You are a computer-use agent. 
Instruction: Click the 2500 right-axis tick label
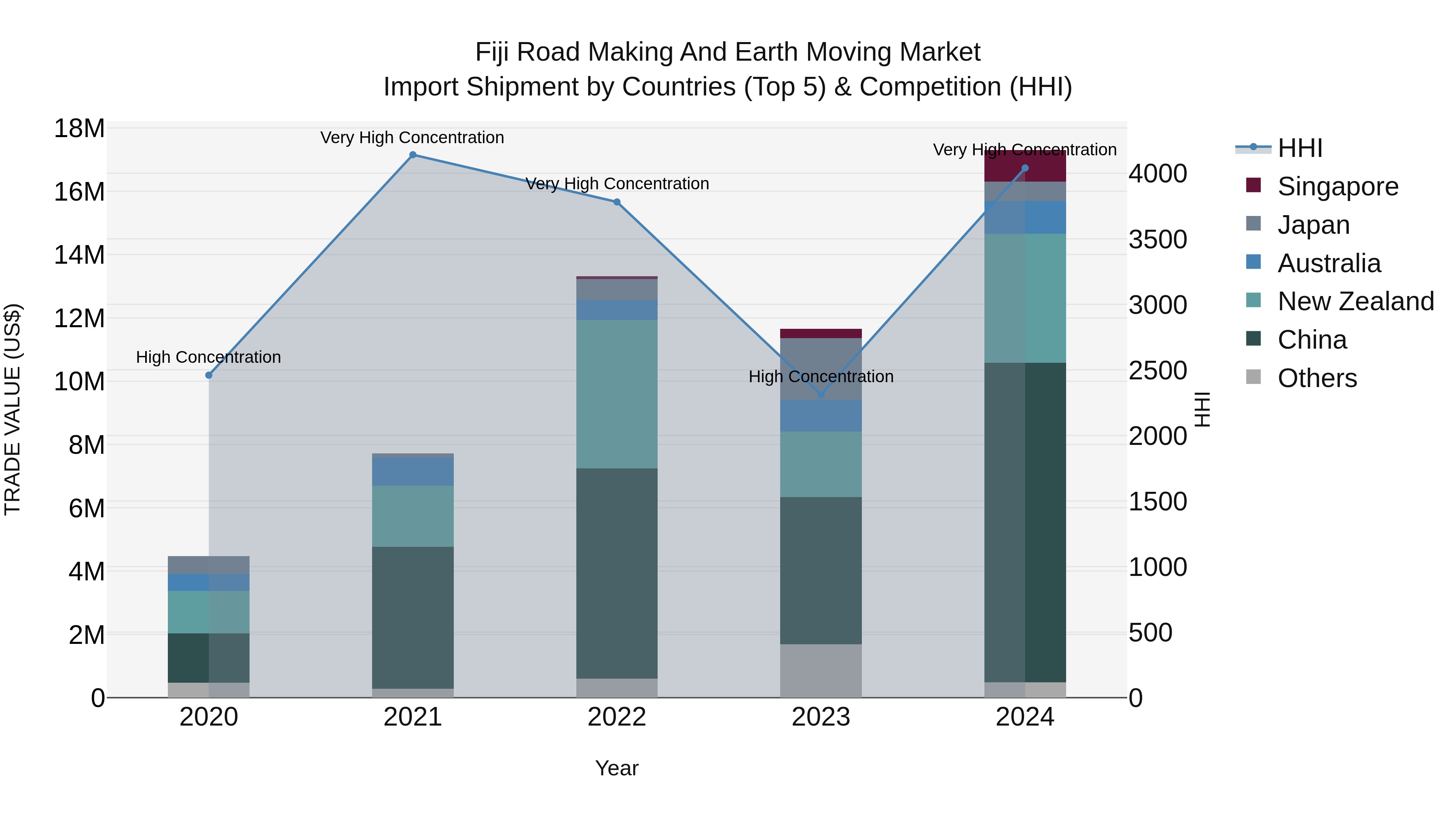click(1158, 371)
